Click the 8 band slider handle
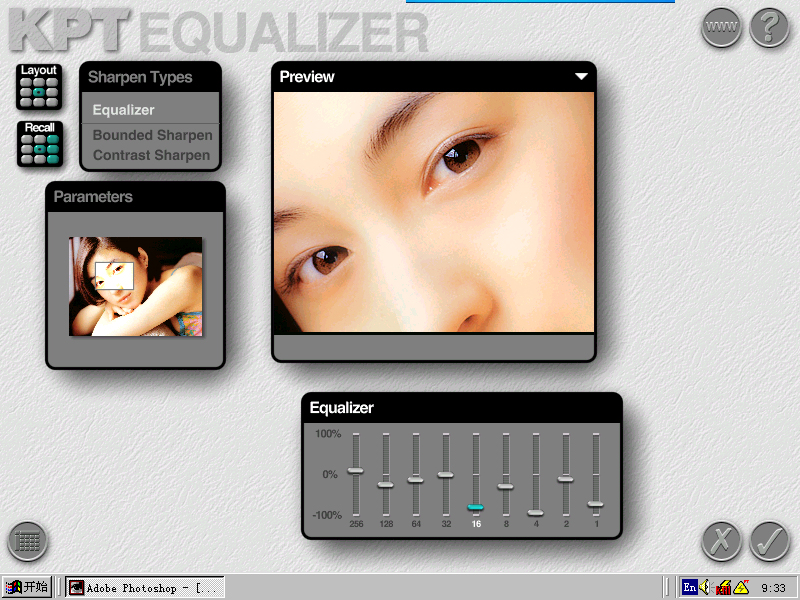 pos(506,486)
